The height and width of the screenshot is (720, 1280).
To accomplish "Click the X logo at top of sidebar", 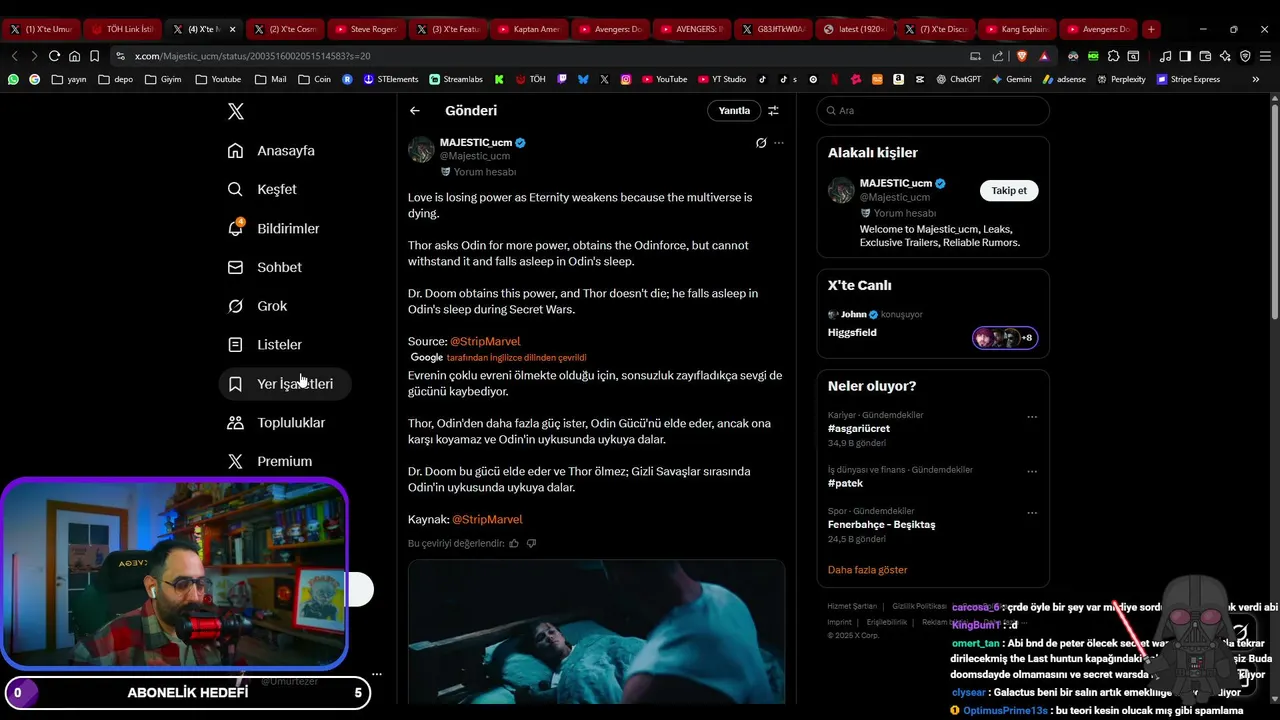I will point(236,111).
